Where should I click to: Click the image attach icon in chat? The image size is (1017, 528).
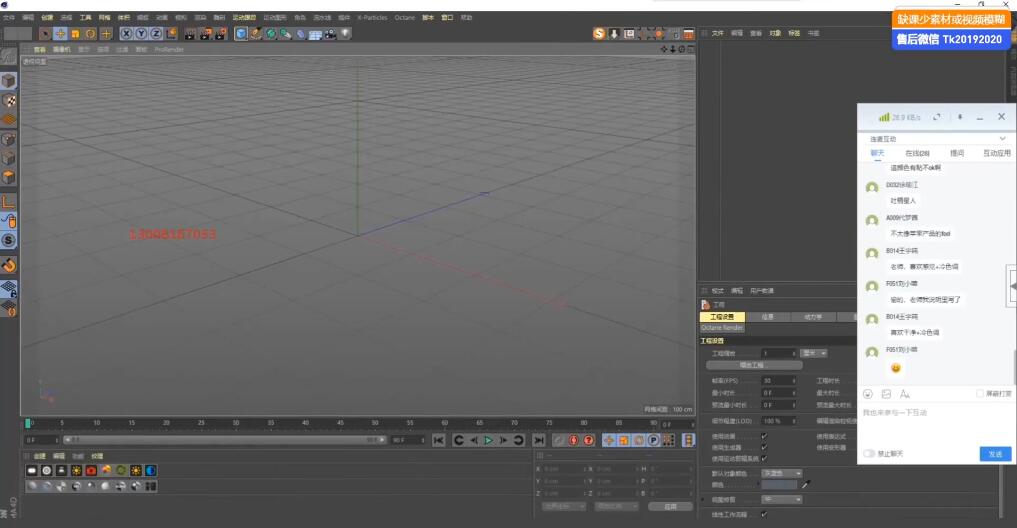(886, 394)
